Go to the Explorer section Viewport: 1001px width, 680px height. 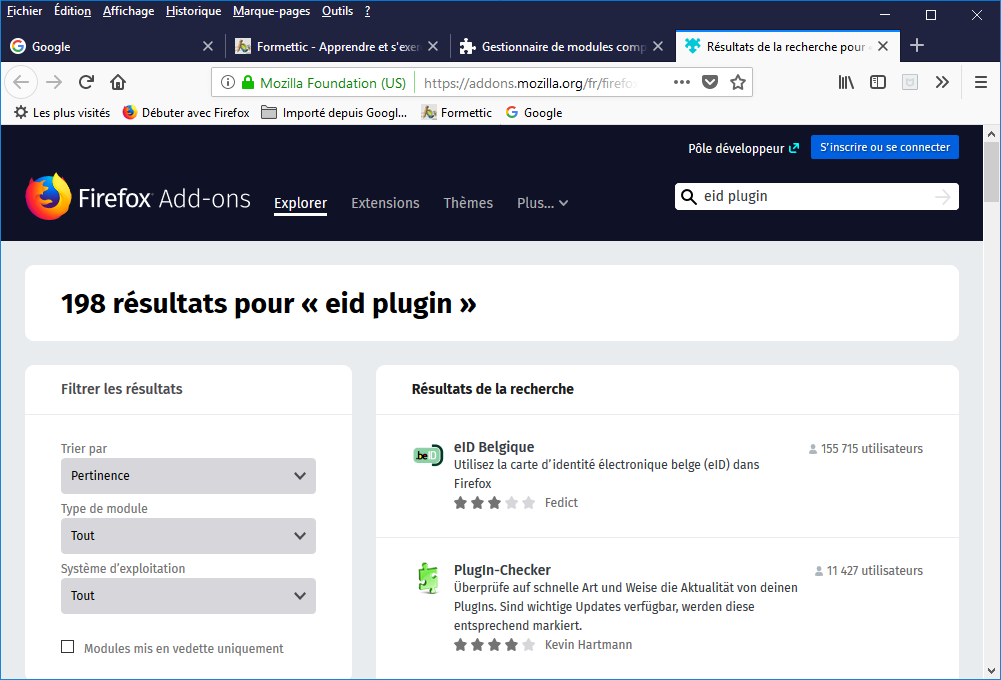click(300, 203)
